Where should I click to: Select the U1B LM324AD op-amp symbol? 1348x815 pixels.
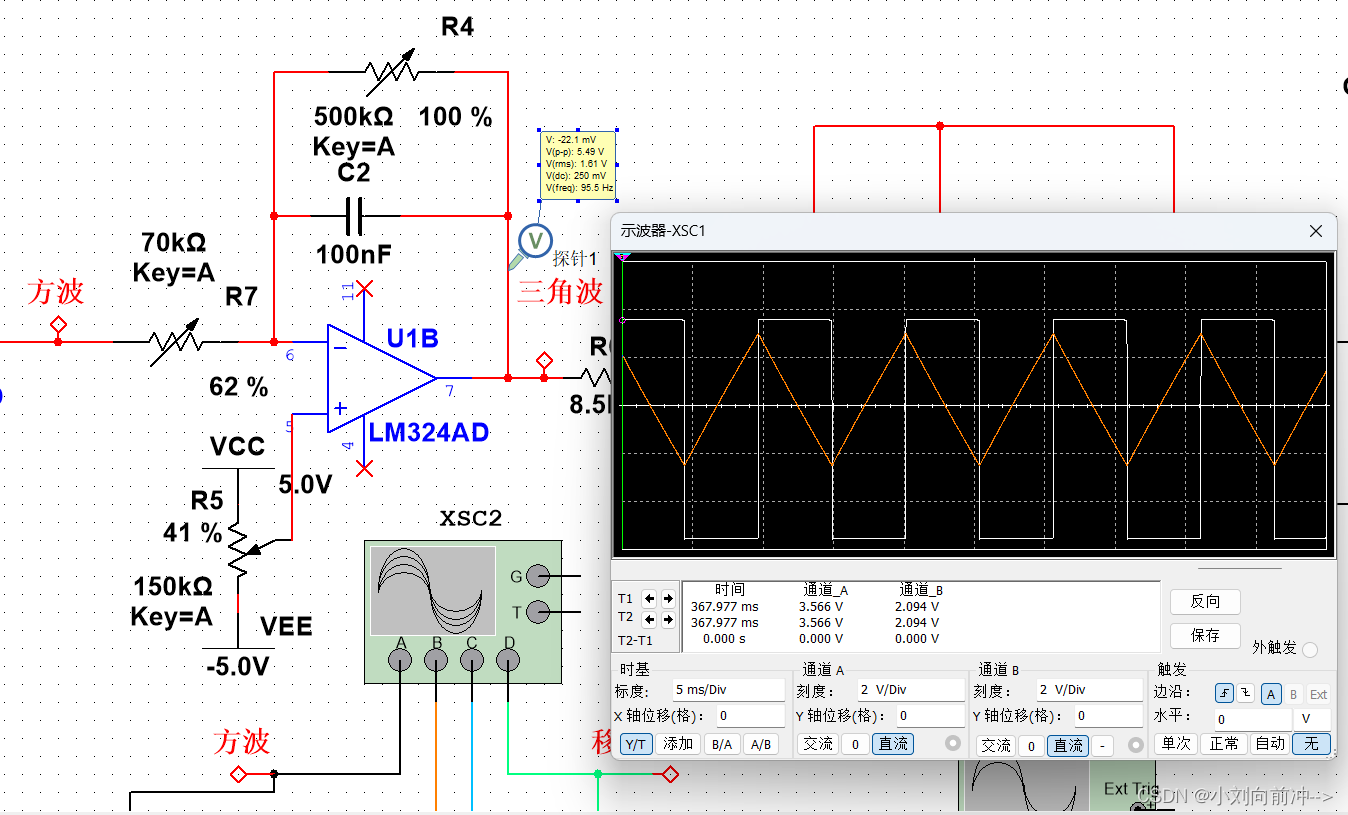[382, 379]
